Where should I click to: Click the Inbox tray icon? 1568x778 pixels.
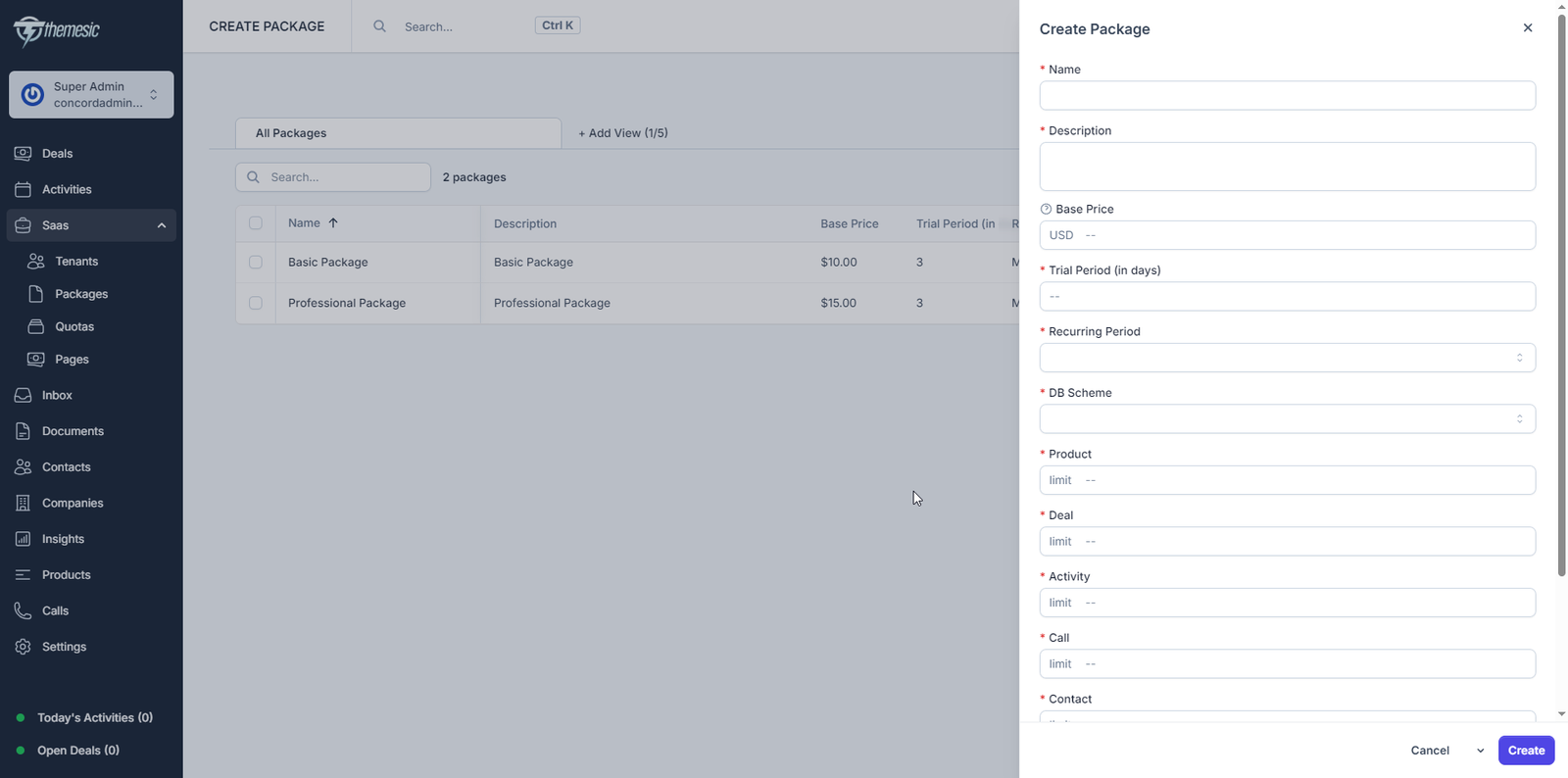(x=23, y=395)
